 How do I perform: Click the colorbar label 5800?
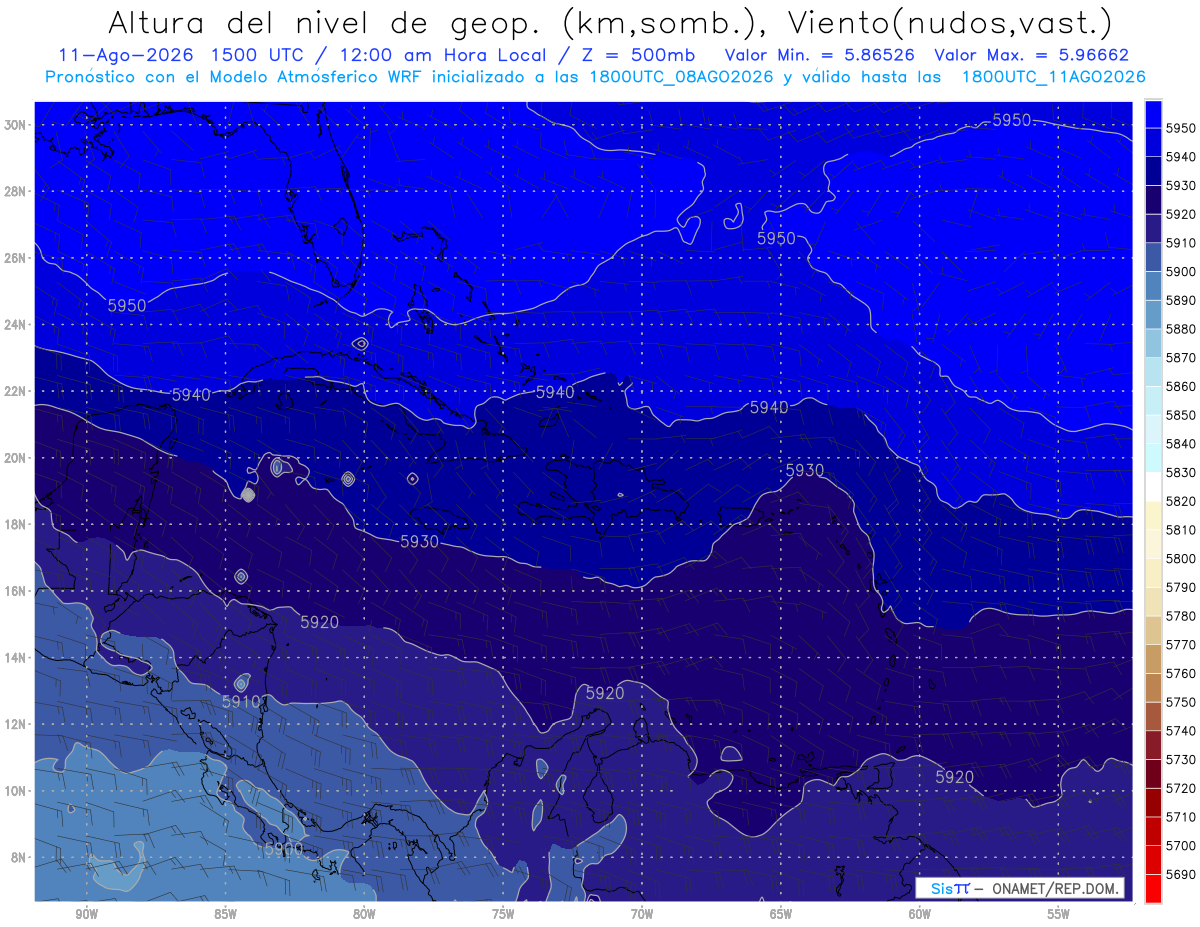coord(1180,558)
